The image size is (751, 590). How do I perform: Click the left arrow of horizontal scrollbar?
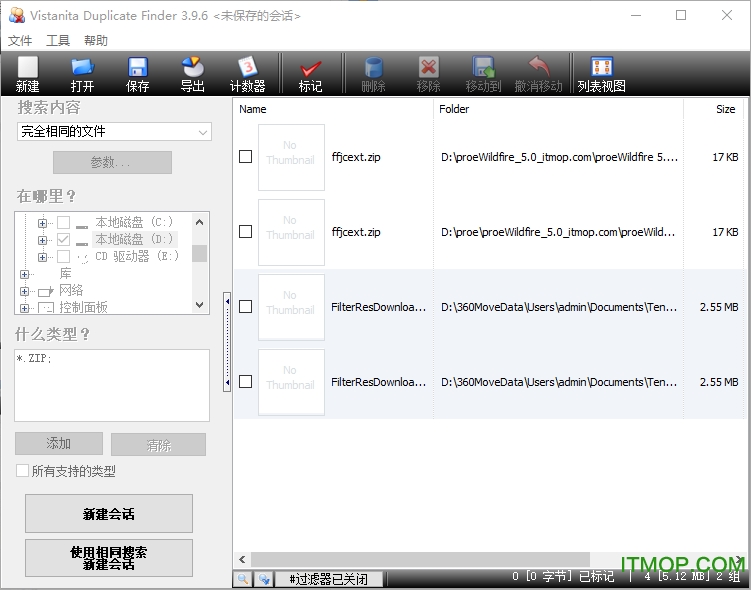coord(242,559)
